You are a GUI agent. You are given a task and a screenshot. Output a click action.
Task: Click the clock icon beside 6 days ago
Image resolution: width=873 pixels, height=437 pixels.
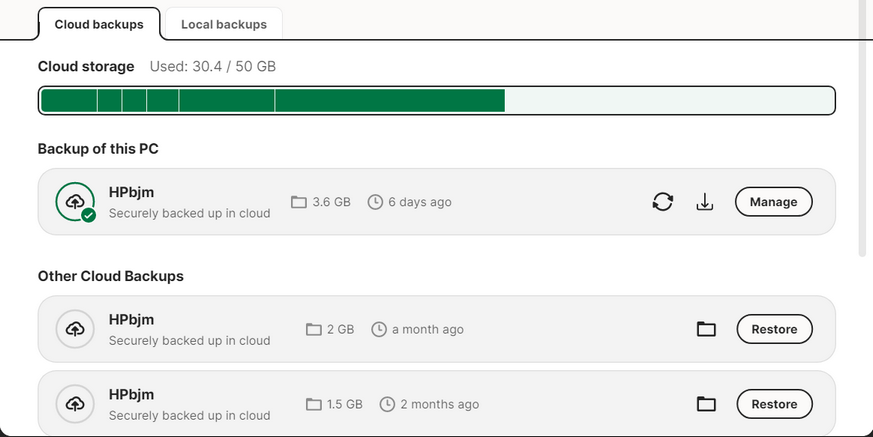(375, 202)
